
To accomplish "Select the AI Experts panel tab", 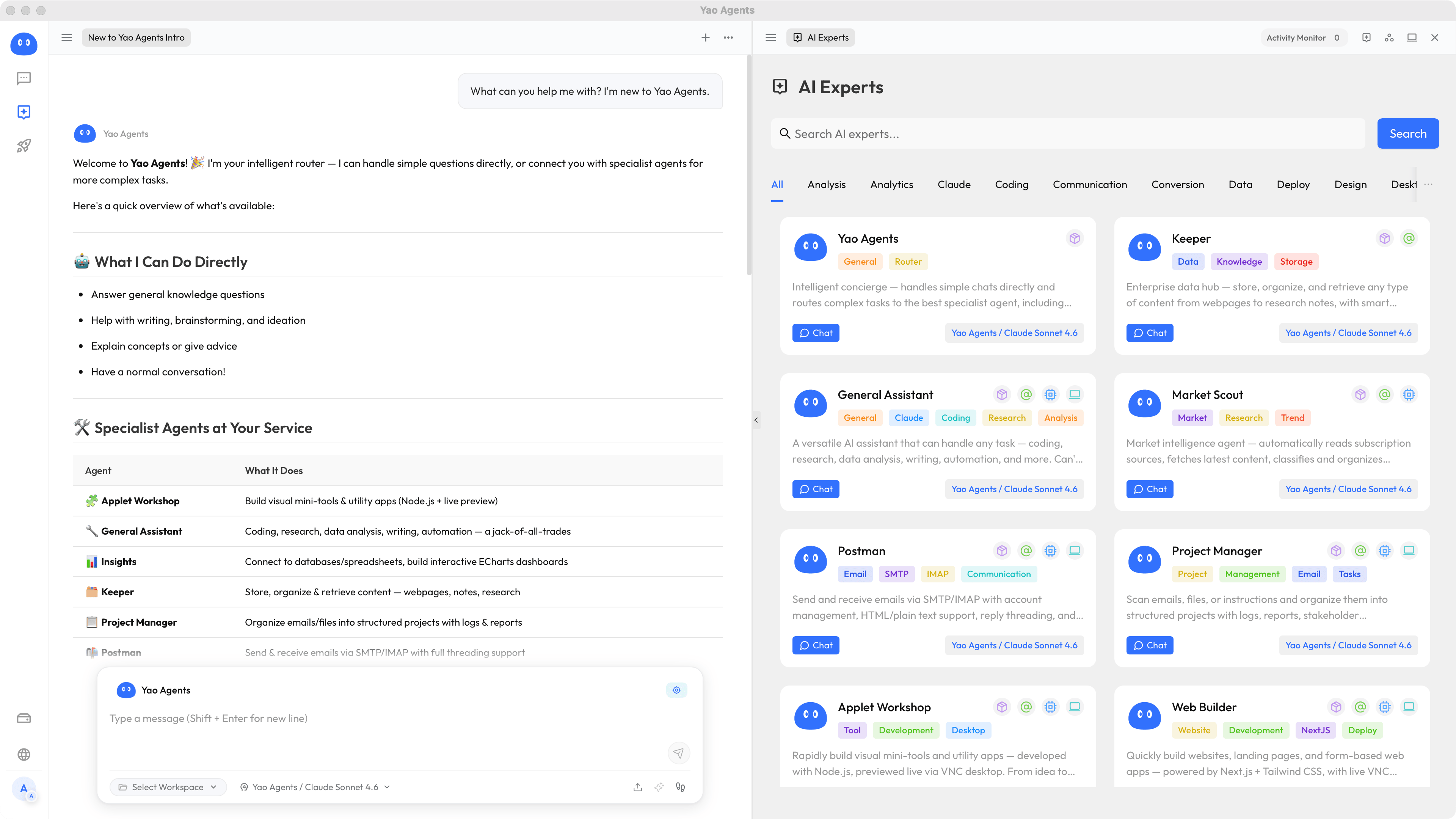I will [821, 37].
